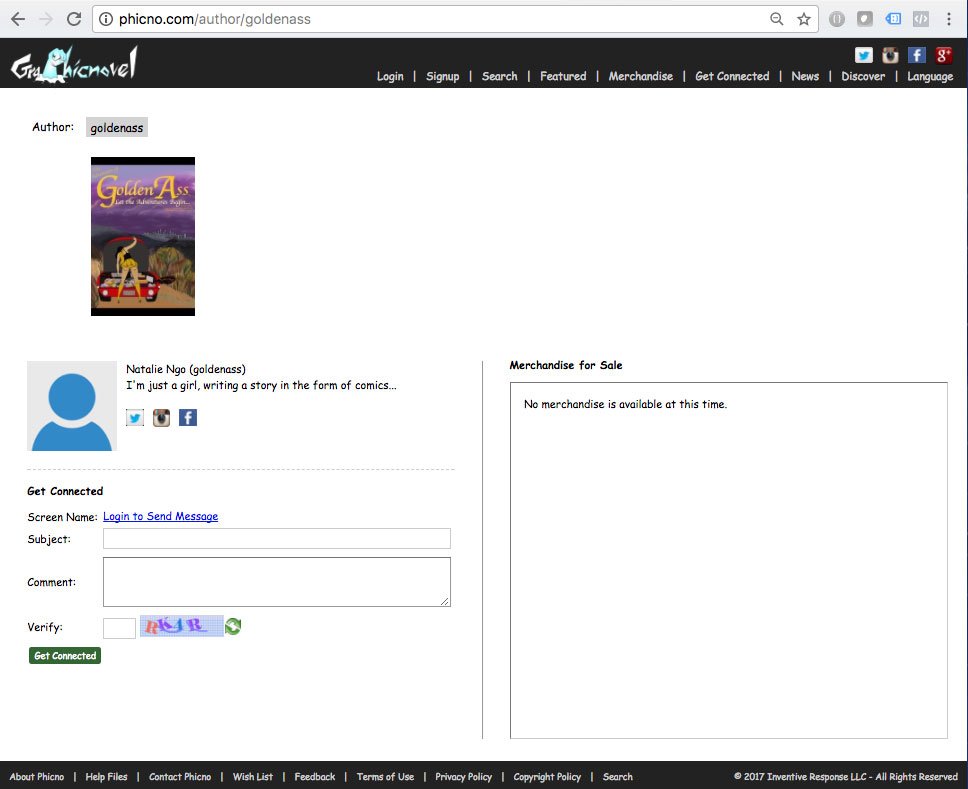Click the zoom magnifier icon in address bar
The height and width of the screenshot is (789, 968).
tap(777, 19)
